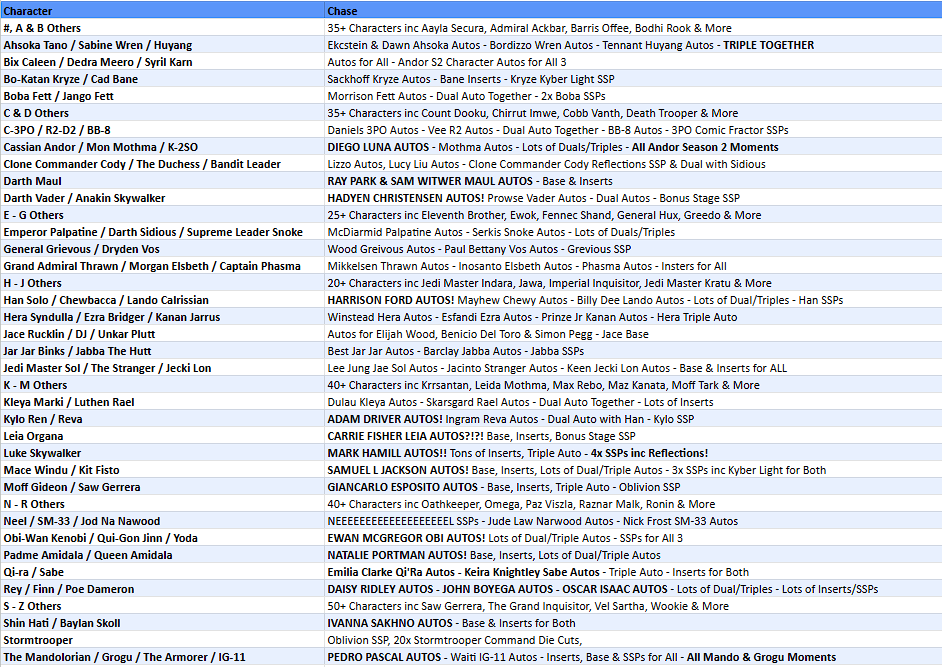Select chase cell 'SAMUEL L JACKSON AUTOS!'

tap(633, 471)
